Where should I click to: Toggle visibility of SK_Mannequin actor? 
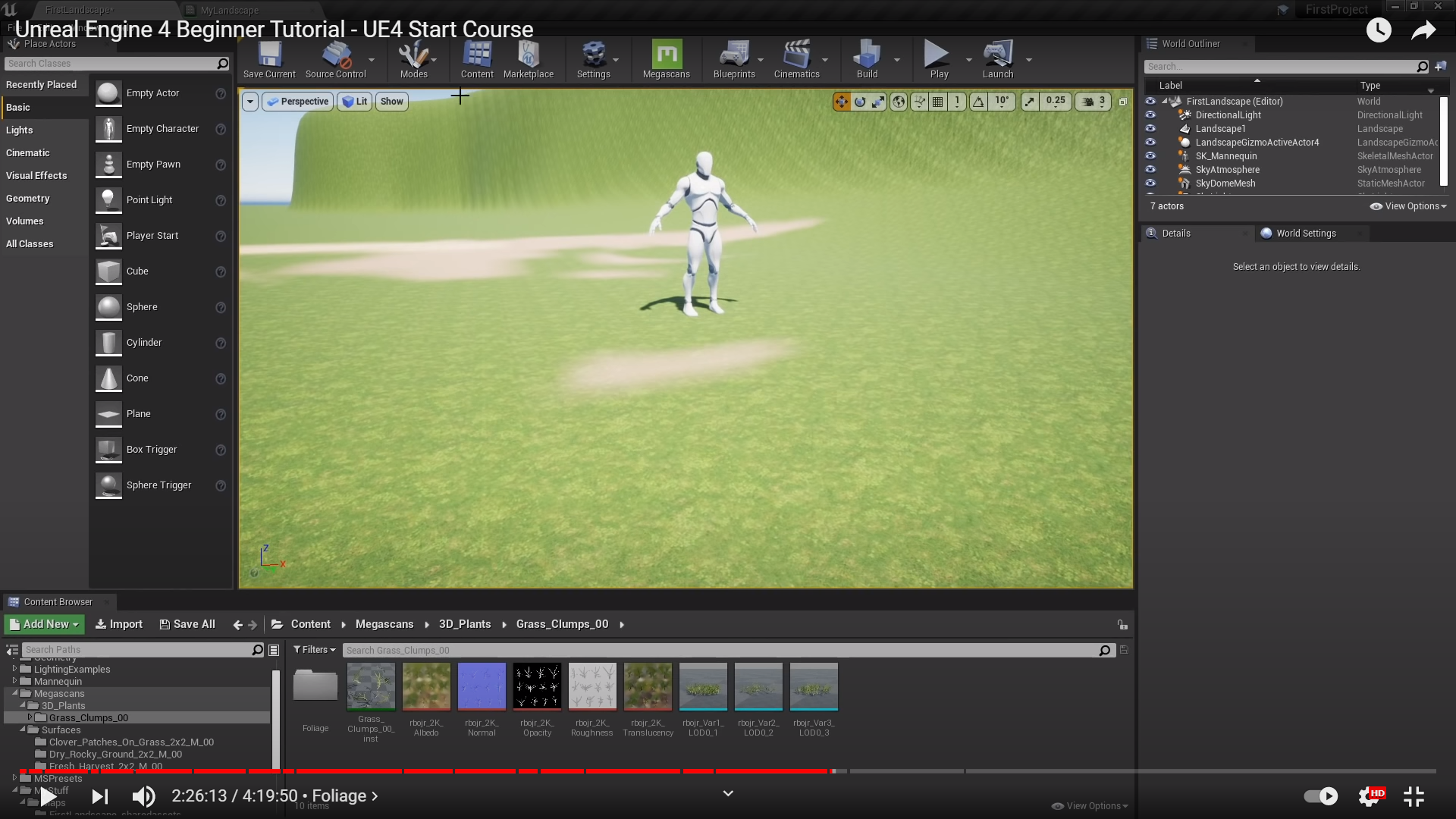[1150, 156]
